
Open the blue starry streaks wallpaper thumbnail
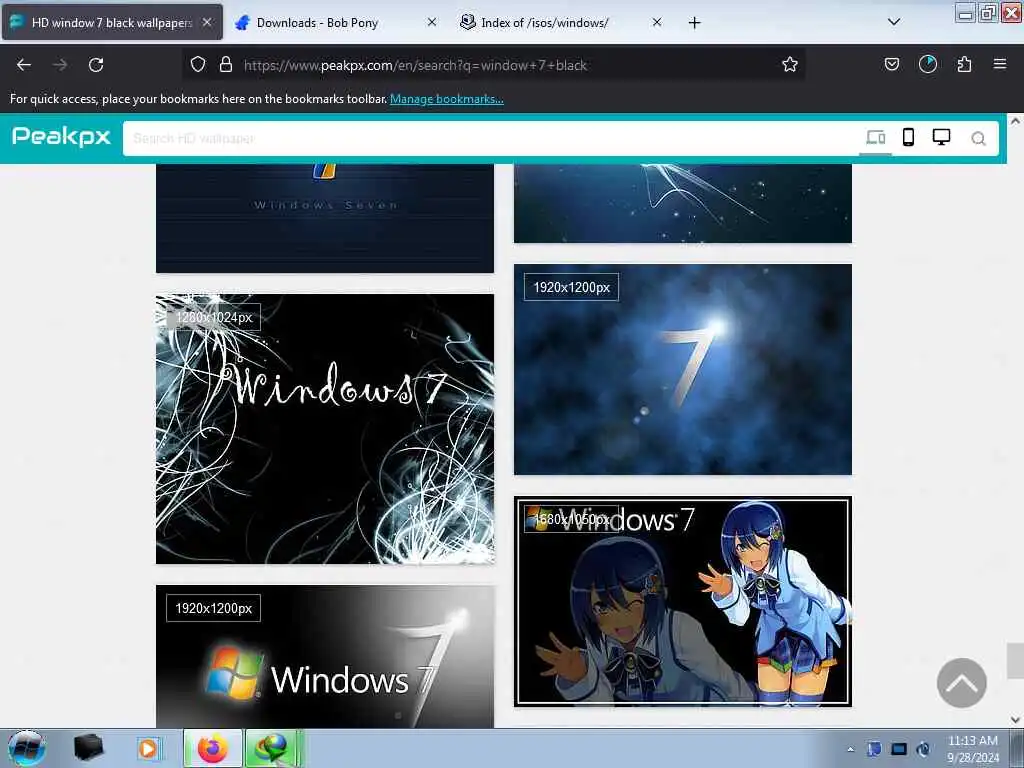pyautogui.click(x=682, y=203)
